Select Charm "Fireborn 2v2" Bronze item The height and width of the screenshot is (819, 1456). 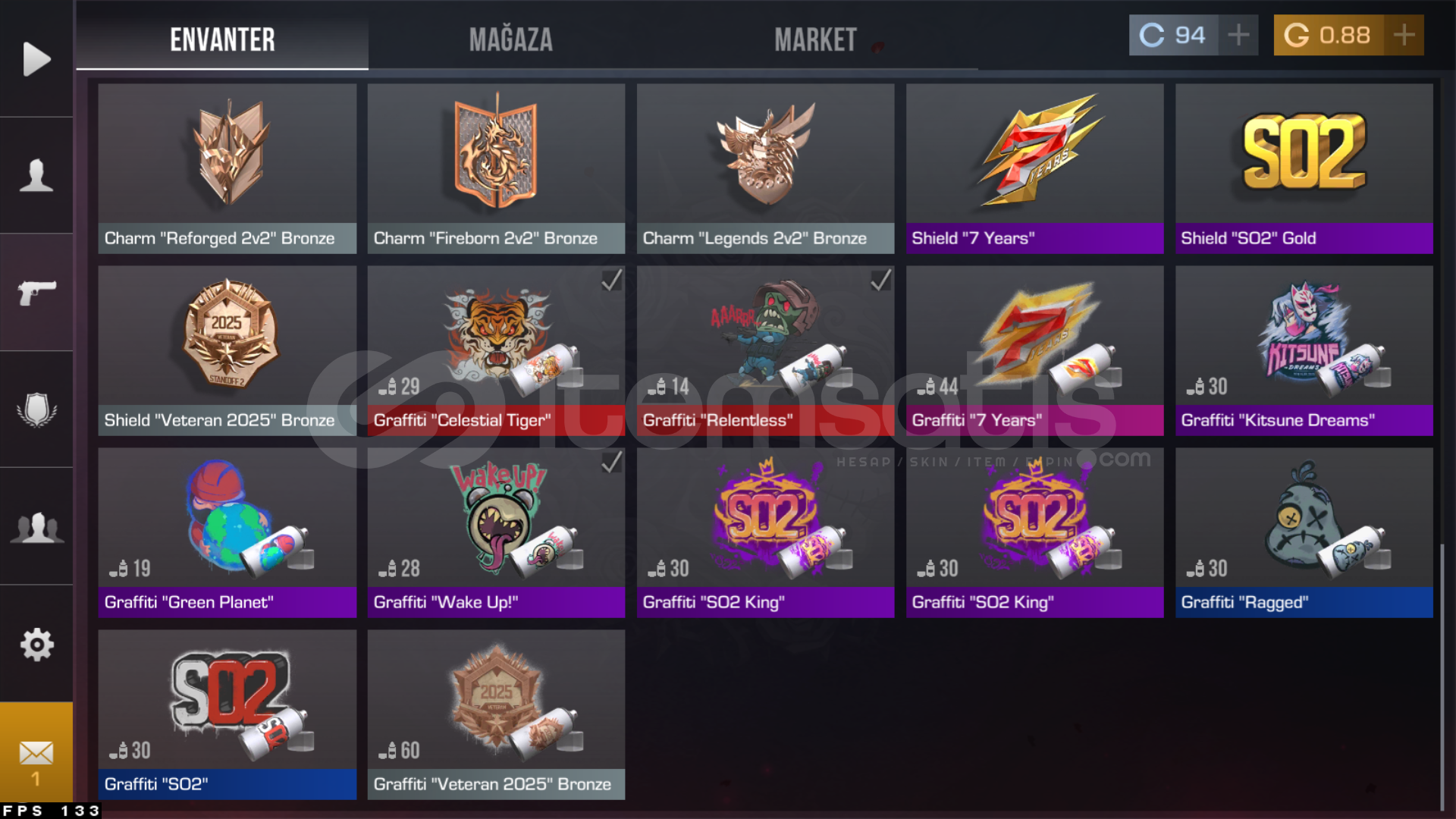(496, 168)
